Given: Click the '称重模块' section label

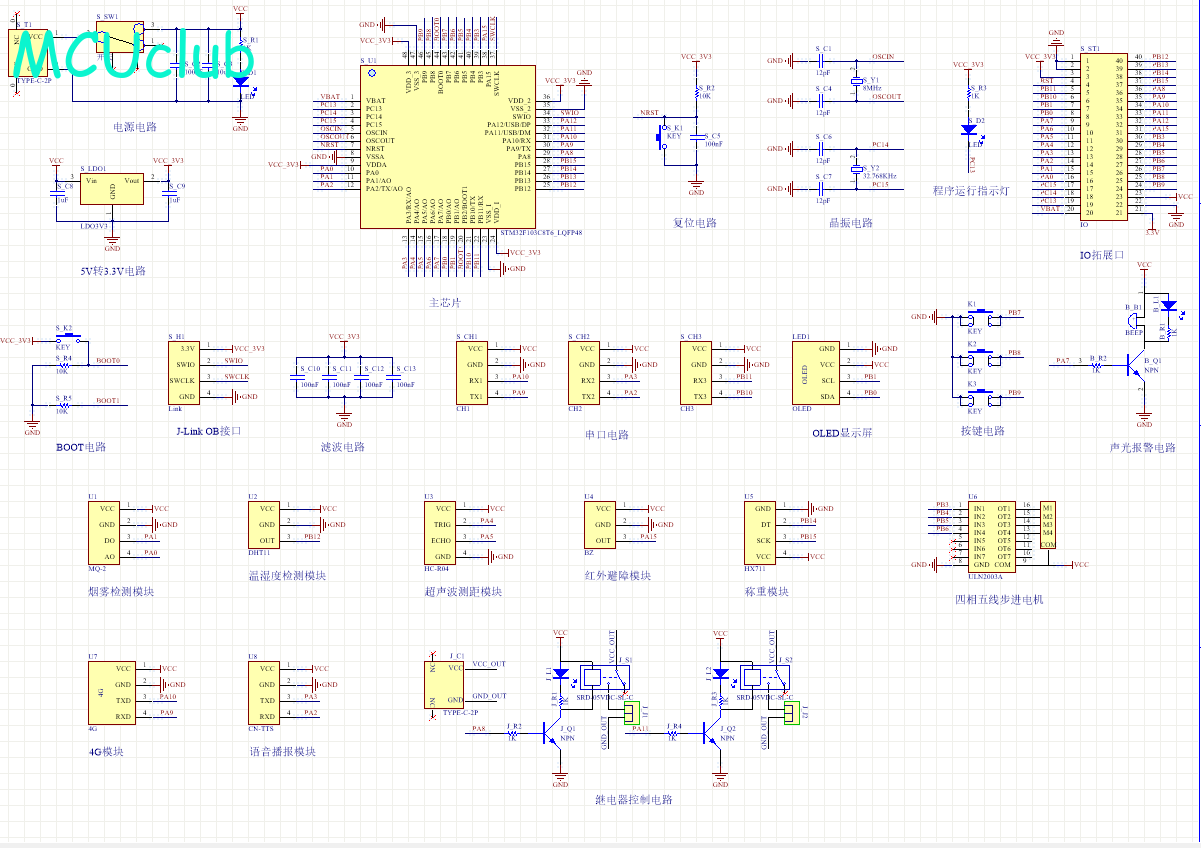Looking at the screenshot, I should pos(766,591).
